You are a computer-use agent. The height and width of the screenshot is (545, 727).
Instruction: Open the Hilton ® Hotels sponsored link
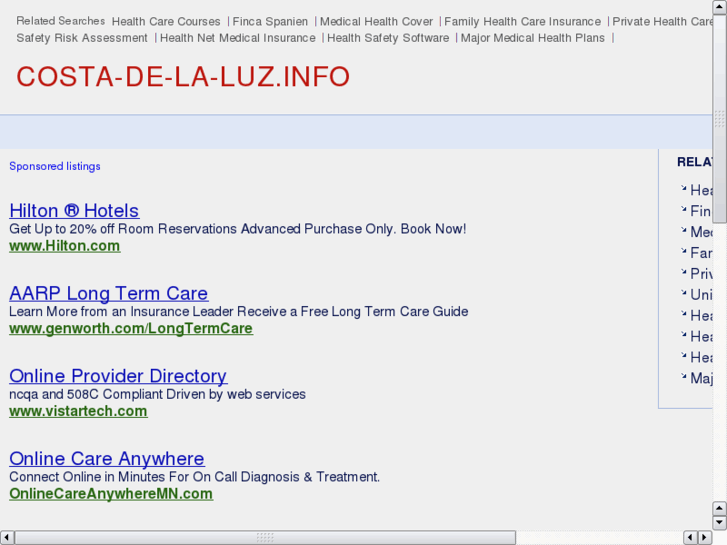coord(74,211)
